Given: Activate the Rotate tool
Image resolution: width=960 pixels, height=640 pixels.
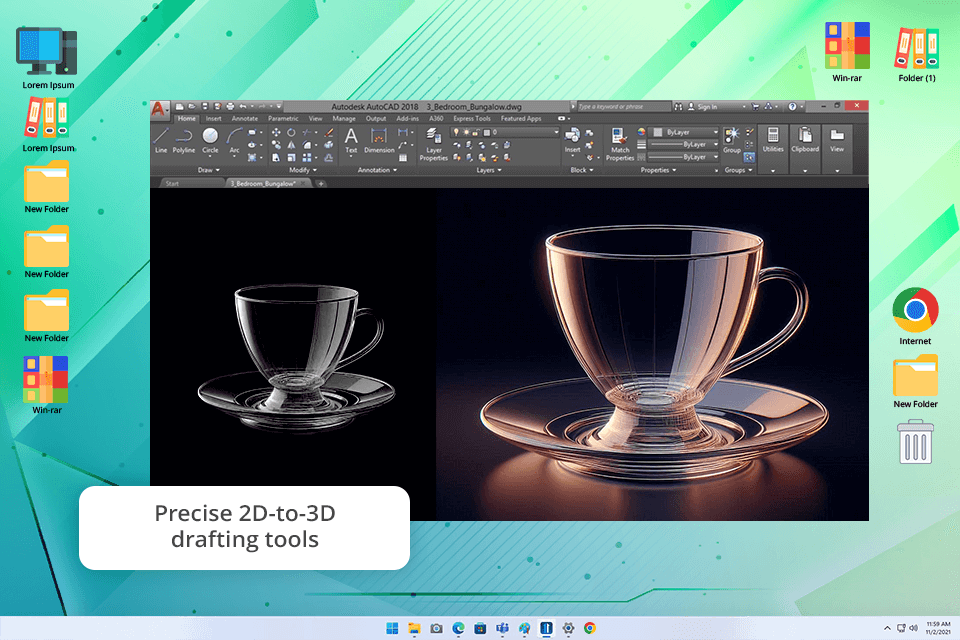Looking at the screenshot, I should tap(291, 132).
